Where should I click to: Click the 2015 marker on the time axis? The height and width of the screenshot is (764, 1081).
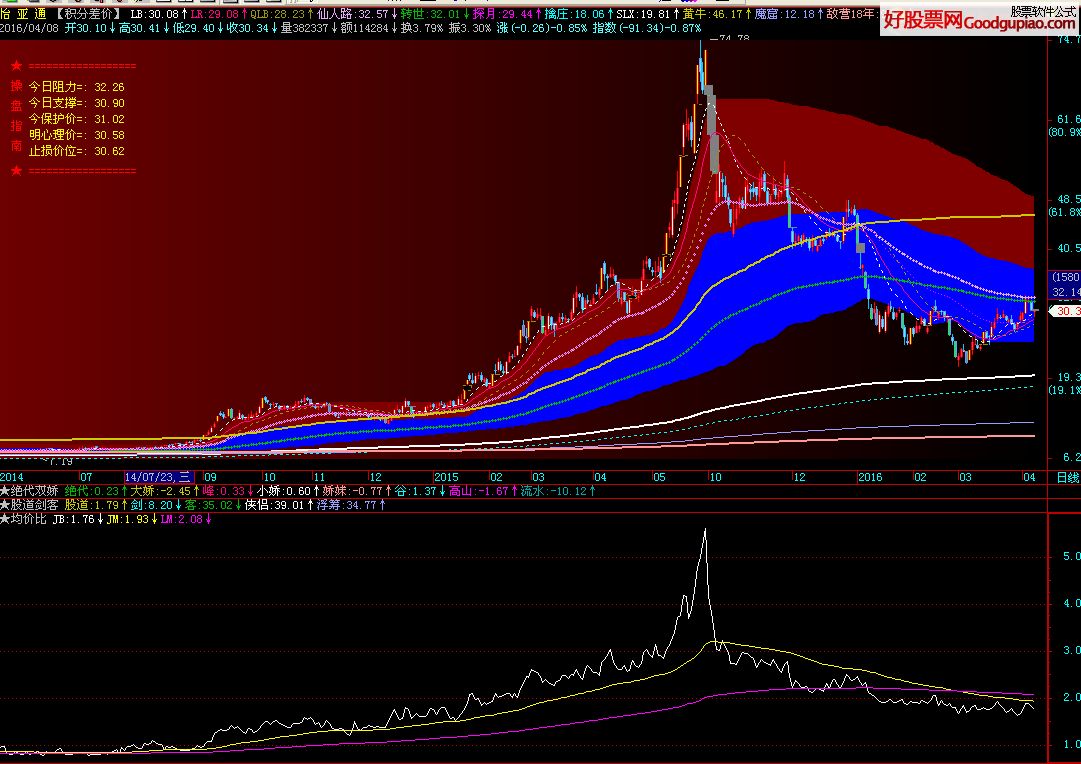tap(446, 476)
